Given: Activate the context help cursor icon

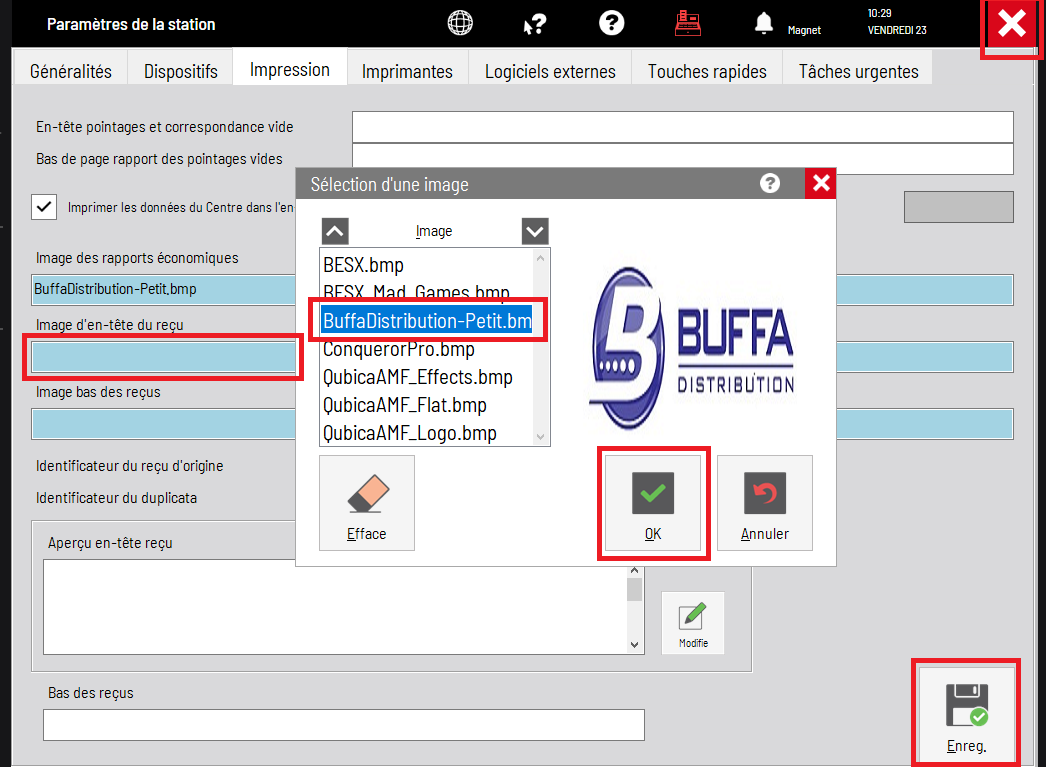Looking at the screenshot, I should tap(534, 24).
